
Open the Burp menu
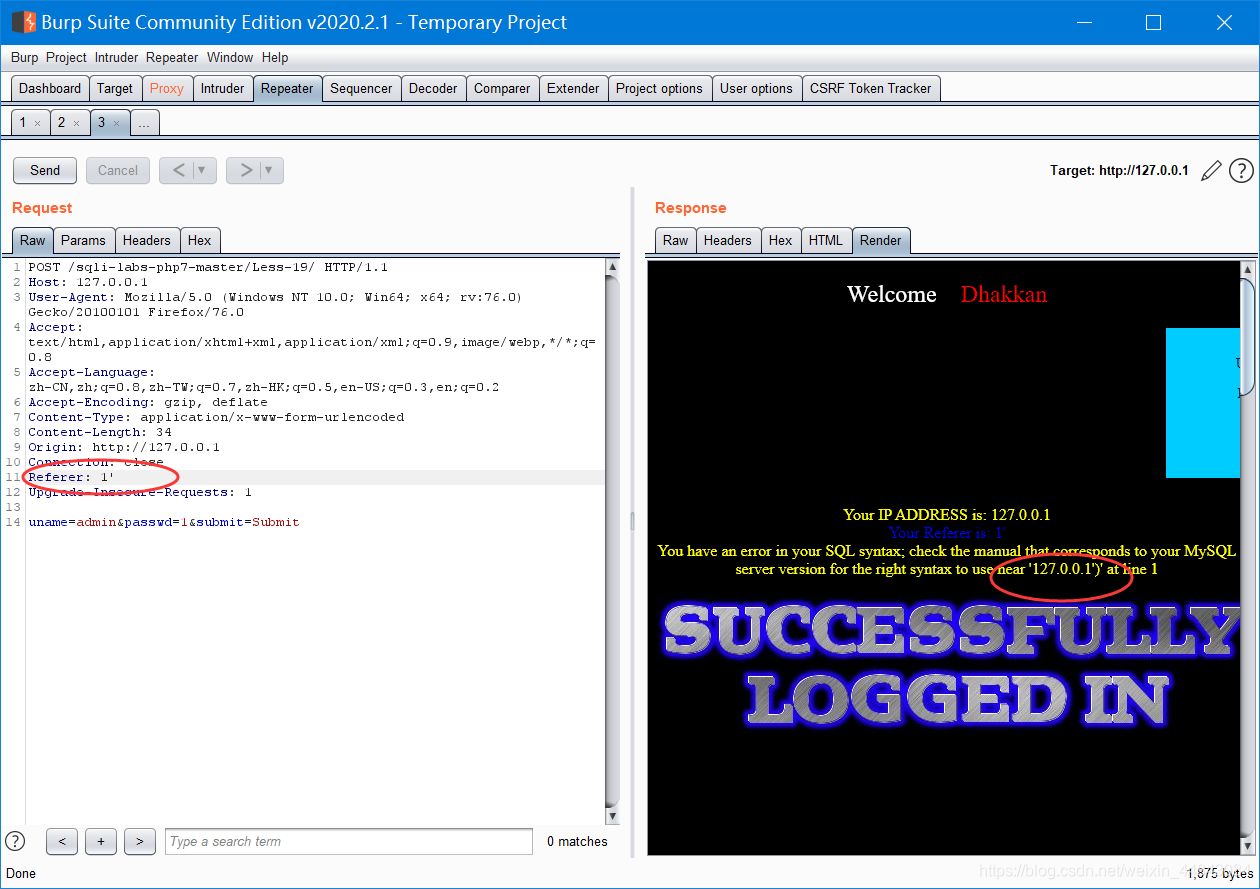25,58
